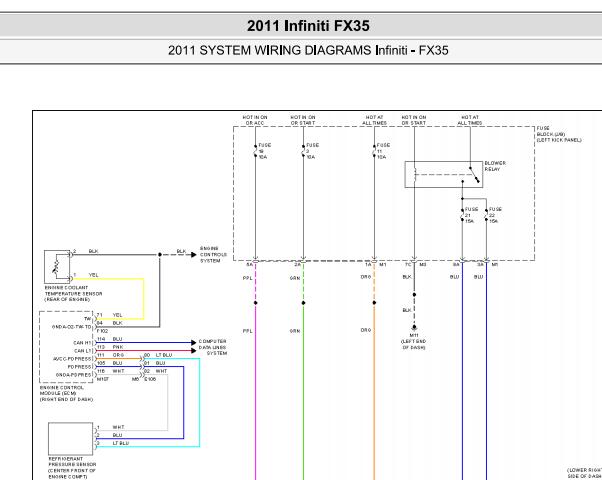
Task: Click the '8A' connector terminal label
Action: point(456,265)
